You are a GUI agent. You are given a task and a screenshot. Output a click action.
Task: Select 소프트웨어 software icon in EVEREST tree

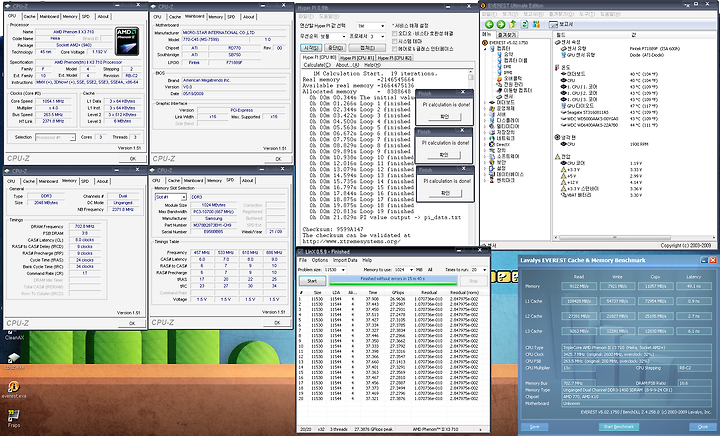[x=492, y=156]
